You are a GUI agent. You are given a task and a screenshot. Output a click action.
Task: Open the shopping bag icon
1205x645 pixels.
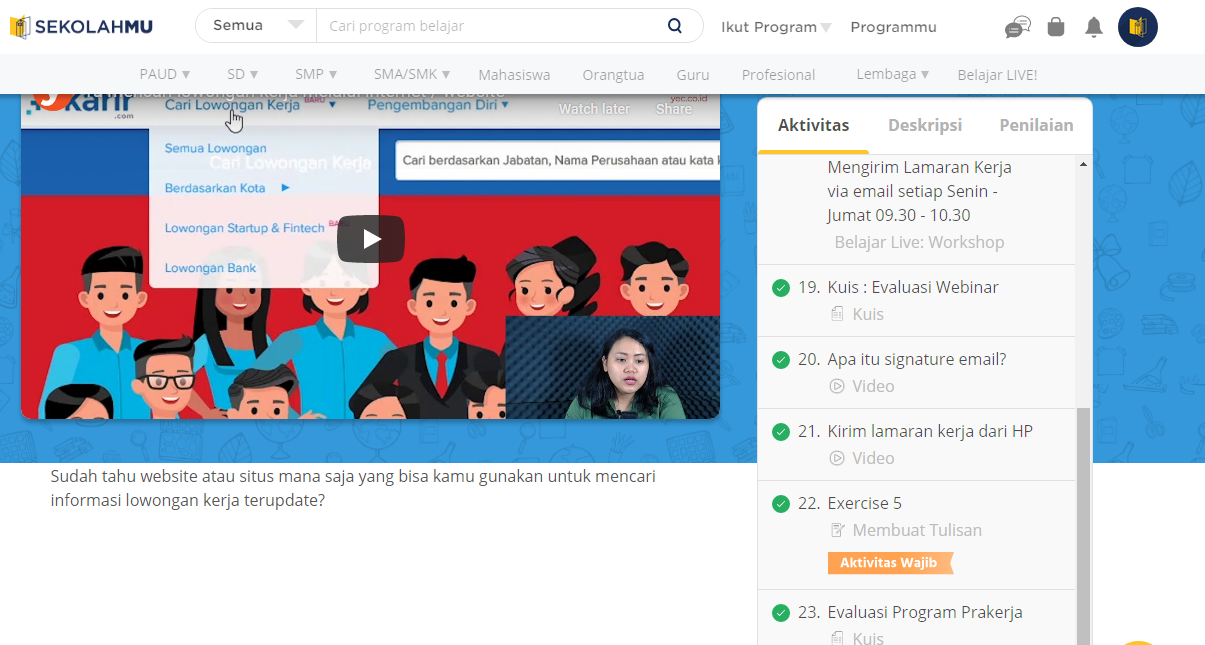pyautogui.click(x=1056, y=27)
